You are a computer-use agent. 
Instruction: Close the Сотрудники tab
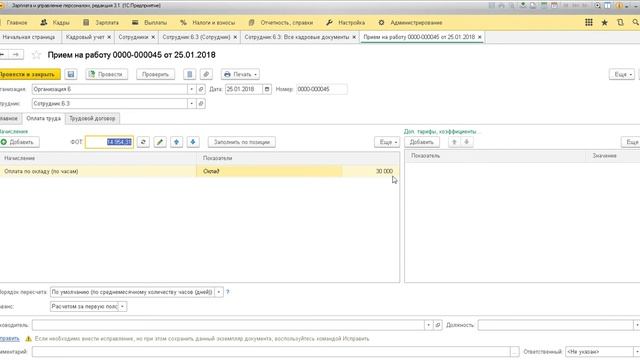click(x=153, y=37)
